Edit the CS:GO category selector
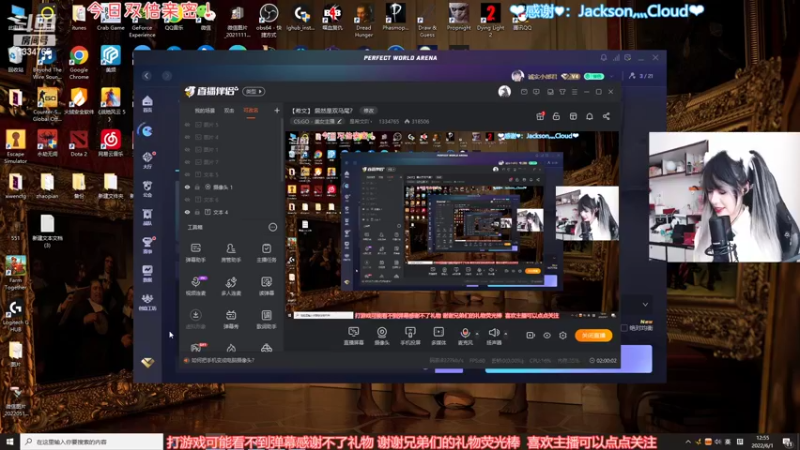The image size is (800, 450). pyautogui.click(x=317, y=121)
